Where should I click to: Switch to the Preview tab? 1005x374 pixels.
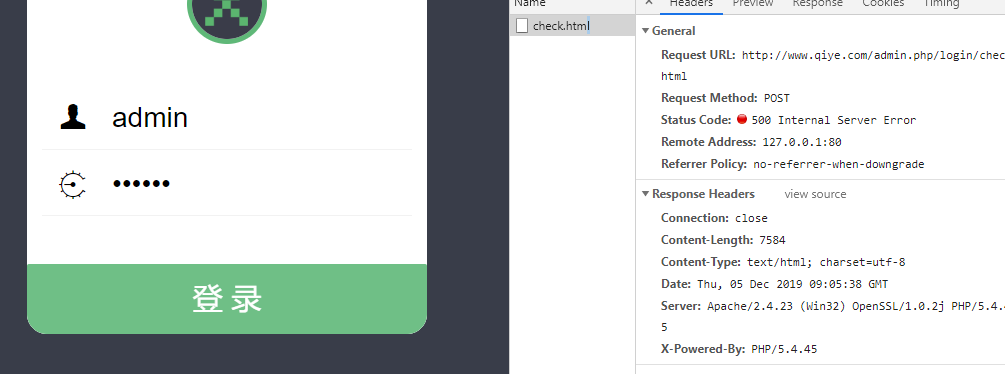point(753,3)
